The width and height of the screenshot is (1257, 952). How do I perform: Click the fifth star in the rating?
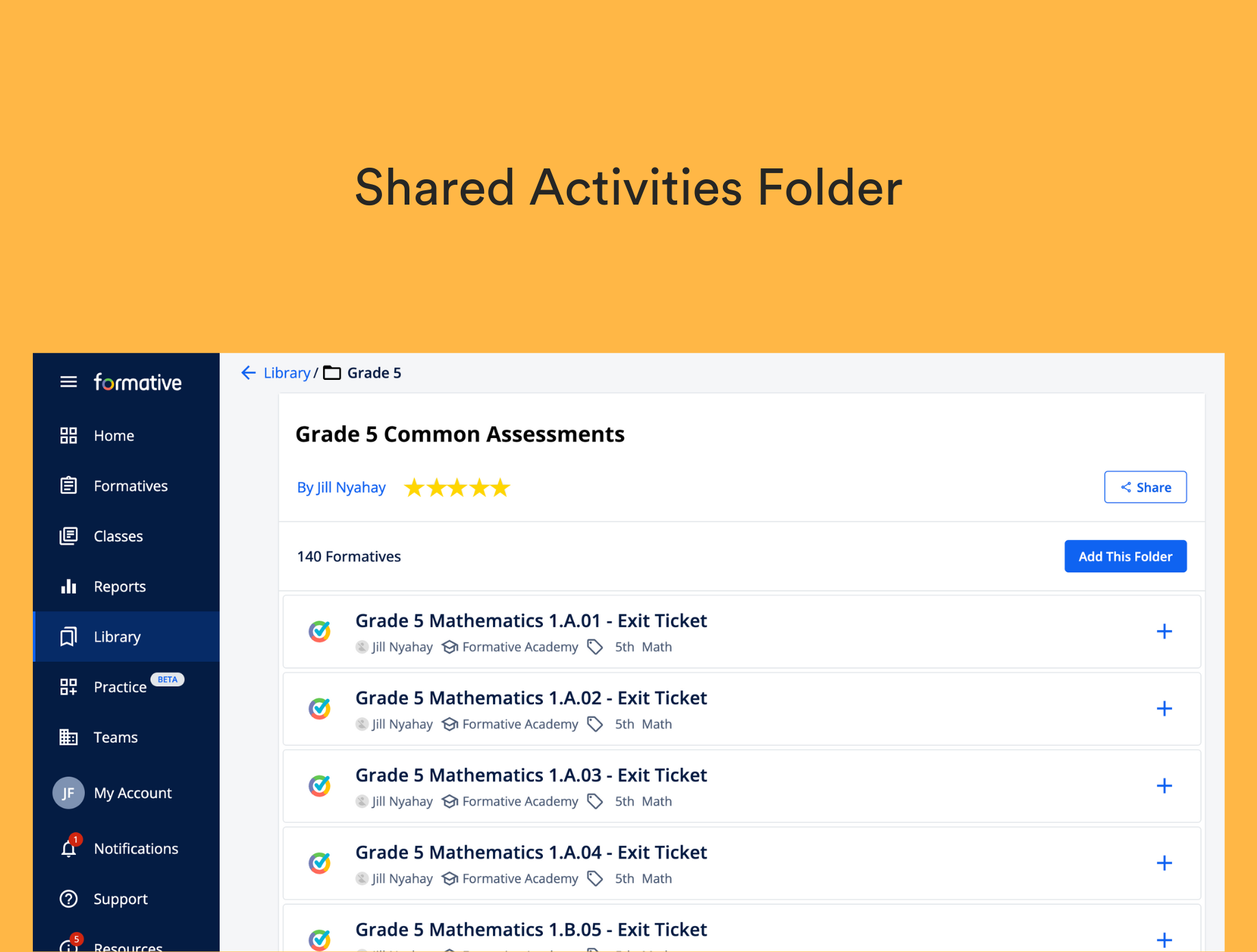501,487
